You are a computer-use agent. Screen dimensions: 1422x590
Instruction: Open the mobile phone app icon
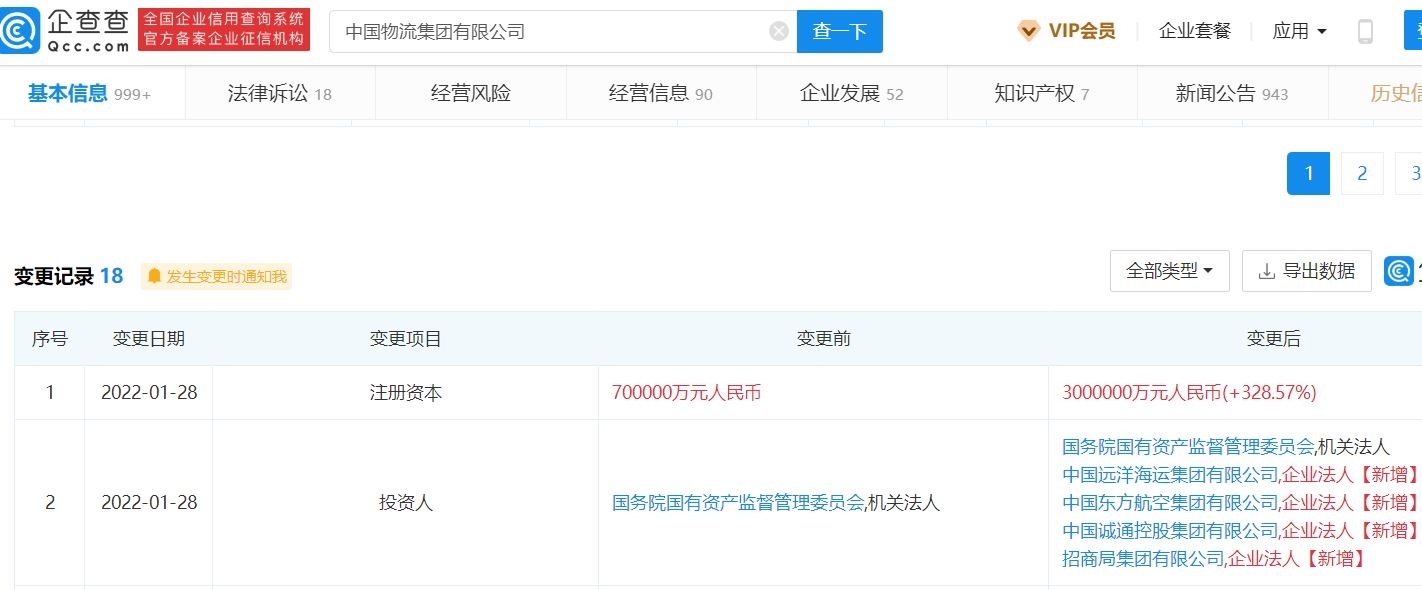[x=1365, y=32]
